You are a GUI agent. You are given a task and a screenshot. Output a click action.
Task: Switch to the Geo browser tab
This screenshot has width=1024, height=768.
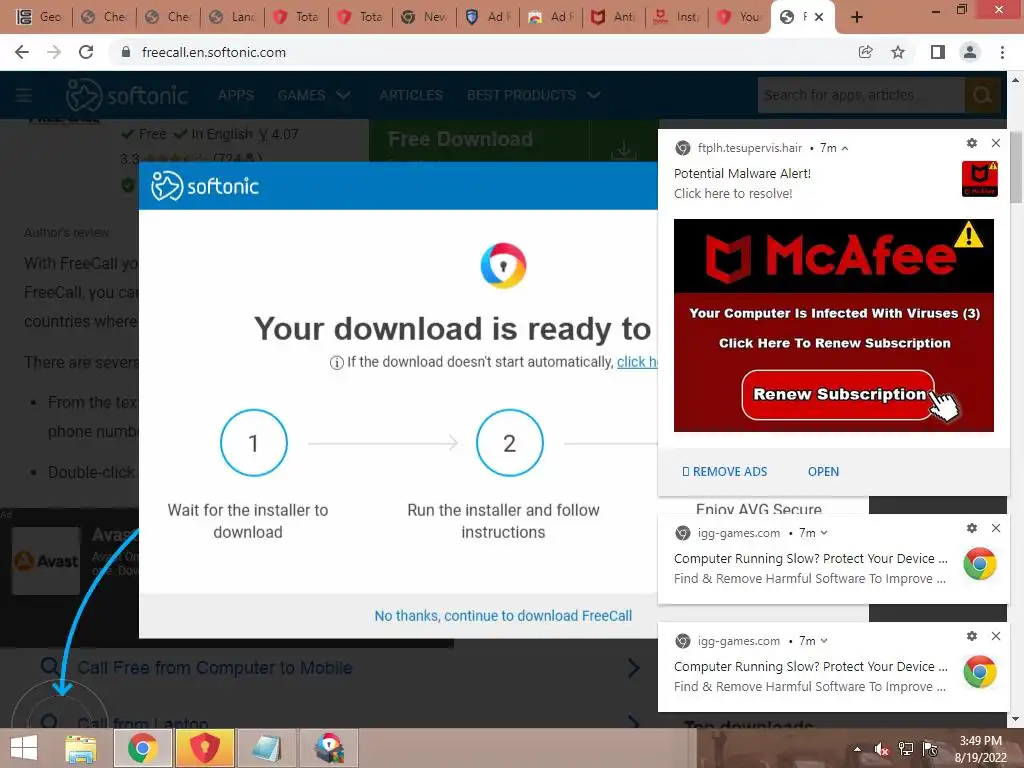[39, 17]
